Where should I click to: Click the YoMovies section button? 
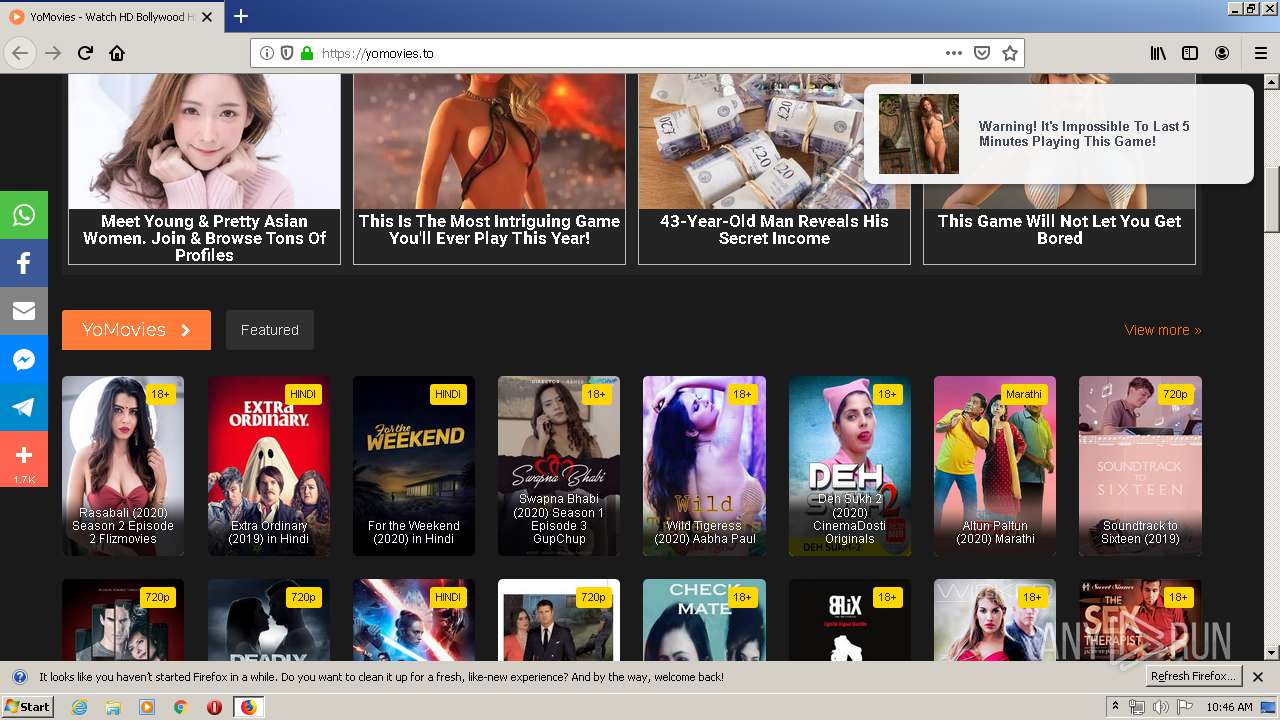[x=136, y=330]
